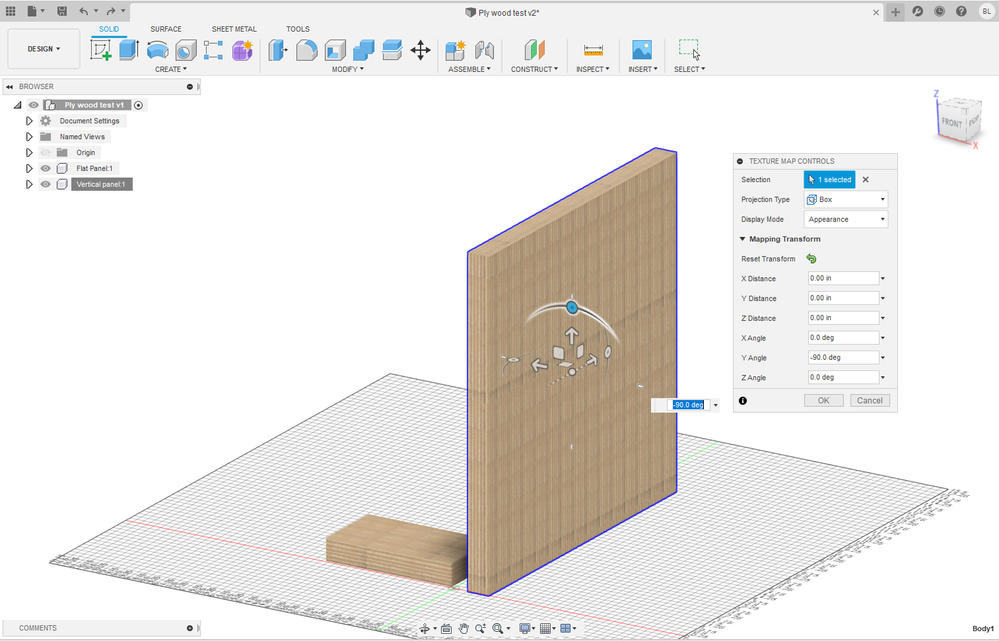Select the Fillet tool
999x641 pixels.
click(306, 50)
